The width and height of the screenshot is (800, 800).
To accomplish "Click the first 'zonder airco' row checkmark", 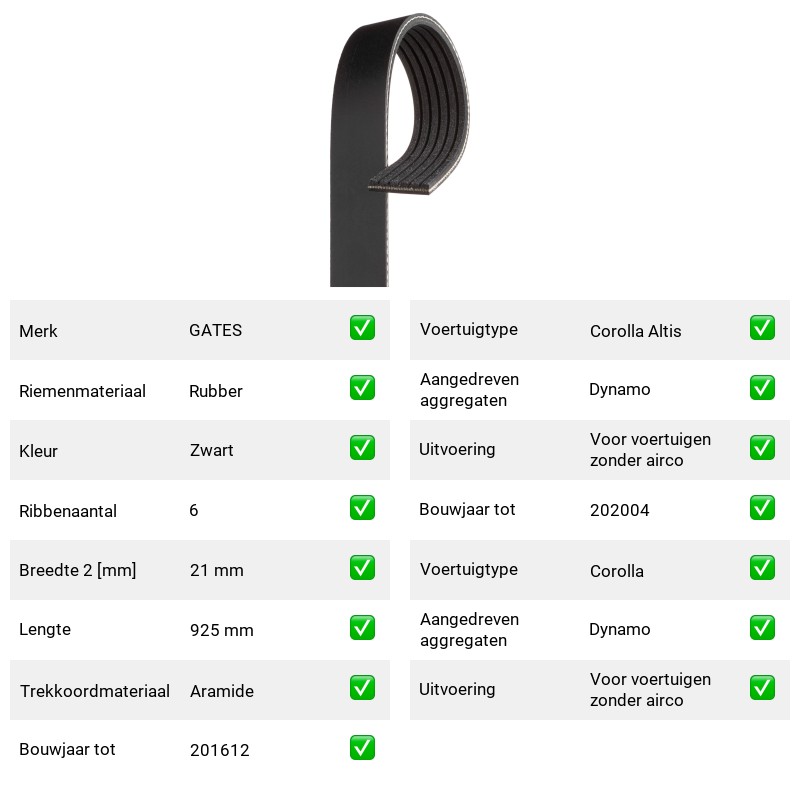I will (x=762, y=447).
